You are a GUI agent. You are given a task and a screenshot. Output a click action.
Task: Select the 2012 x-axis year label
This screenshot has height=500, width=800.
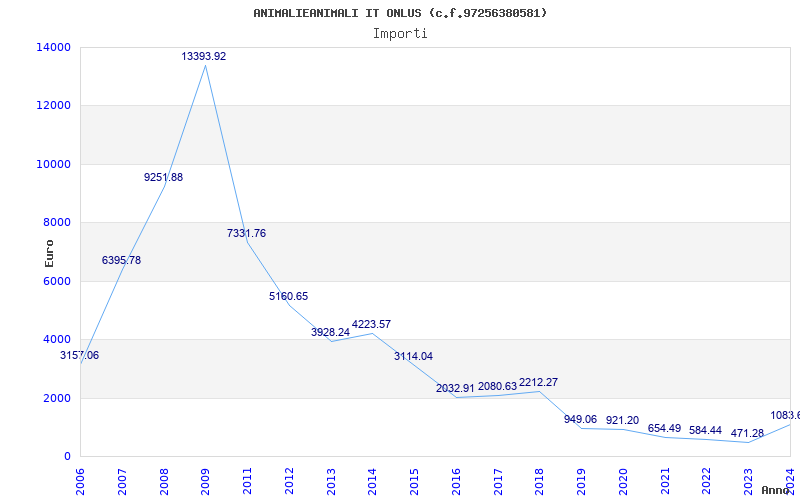click(289, 482)
